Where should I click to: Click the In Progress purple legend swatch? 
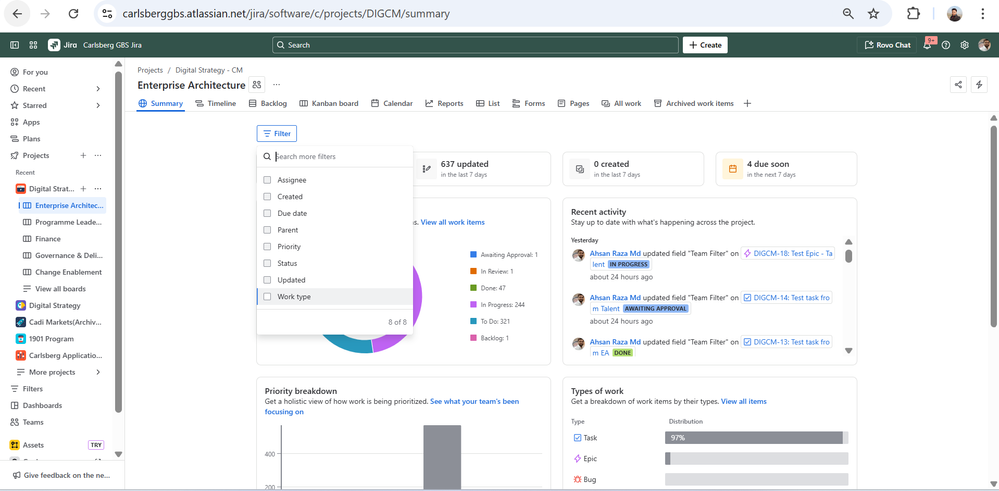coord(473,304)
